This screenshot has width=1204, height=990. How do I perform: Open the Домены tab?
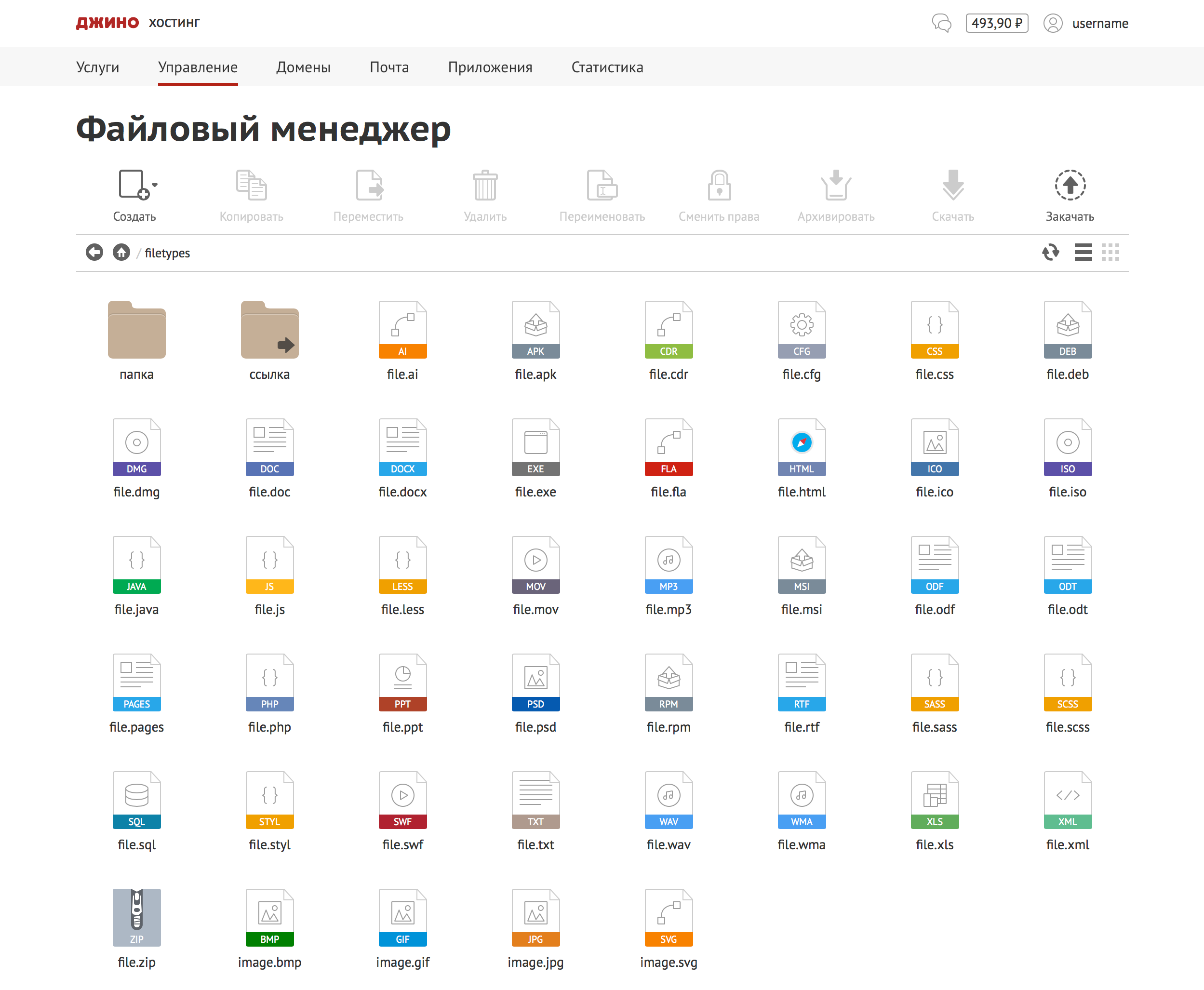tap(304, 67)
